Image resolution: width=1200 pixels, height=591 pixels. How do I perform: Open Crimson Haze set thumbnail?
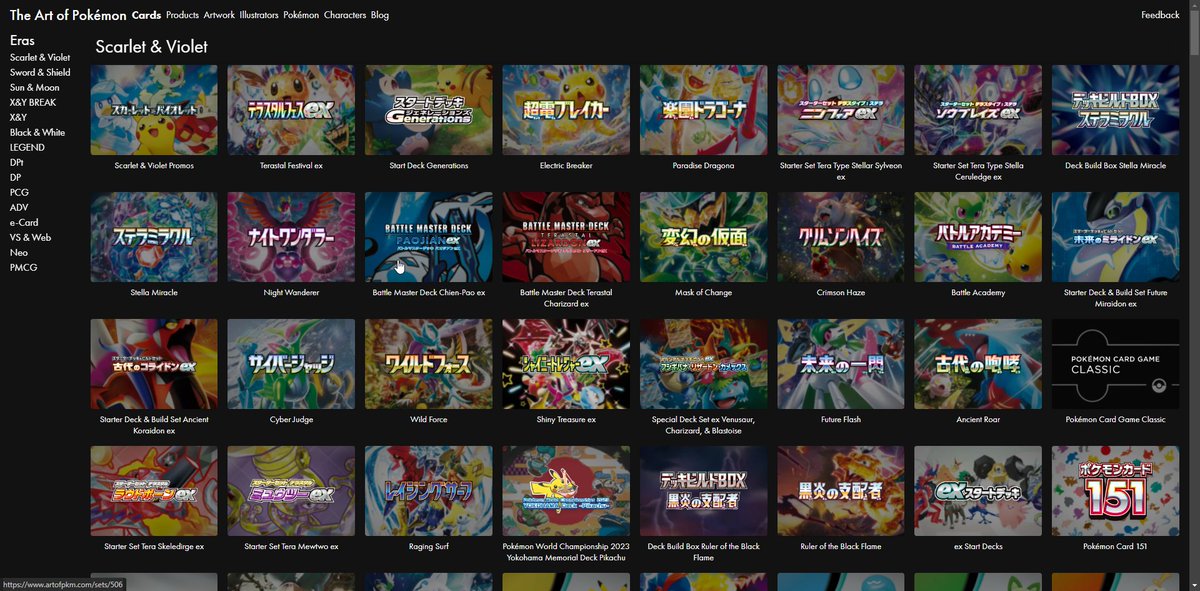[x=841, y=237]
